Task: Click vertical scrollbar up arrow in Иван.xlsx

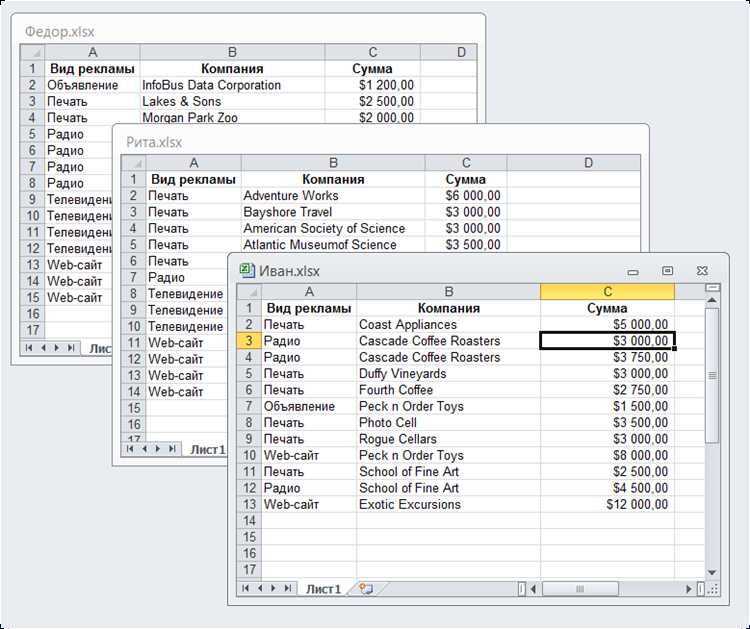Action: click(712, 300)
